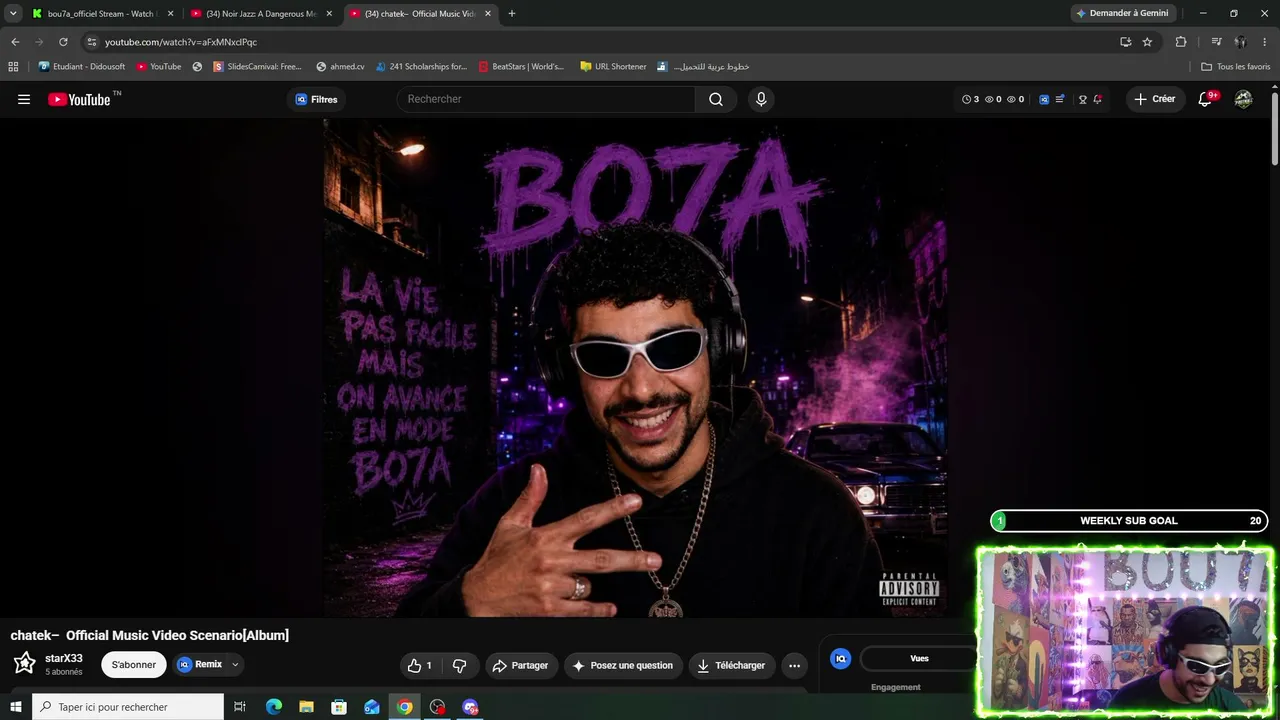The width and height of the screenshot is (1280, 720).
Task: Open starX33 channel avatar
Action: pyautogui.click(x=24, y=663)
